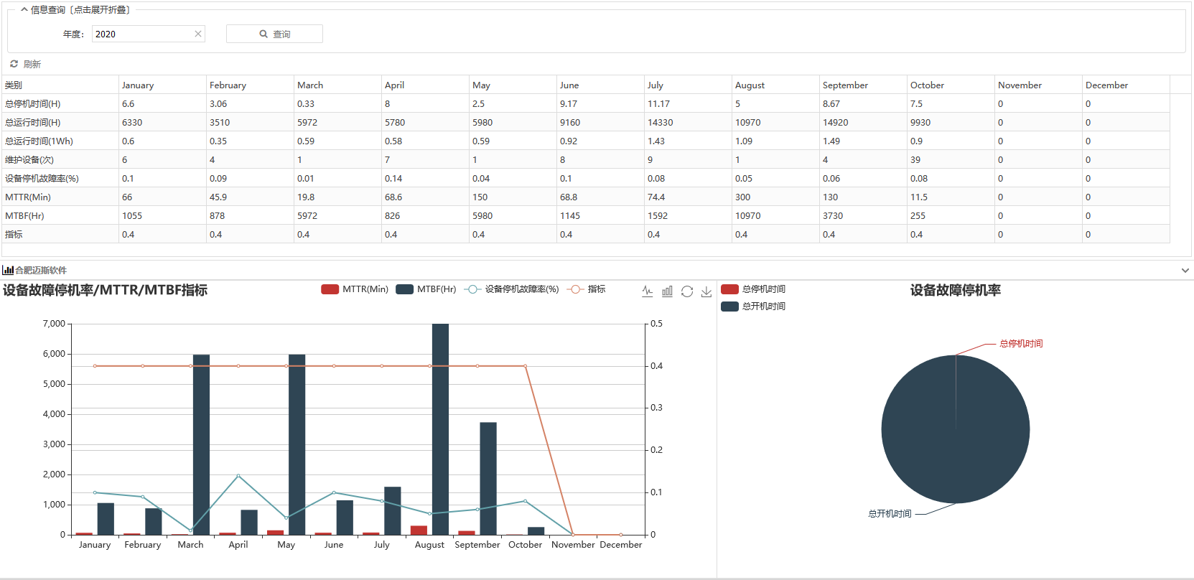Viewport: 1194px width, 580px height.
Task: Click the chart restore/refresh icon
Action: click(687, 291)
